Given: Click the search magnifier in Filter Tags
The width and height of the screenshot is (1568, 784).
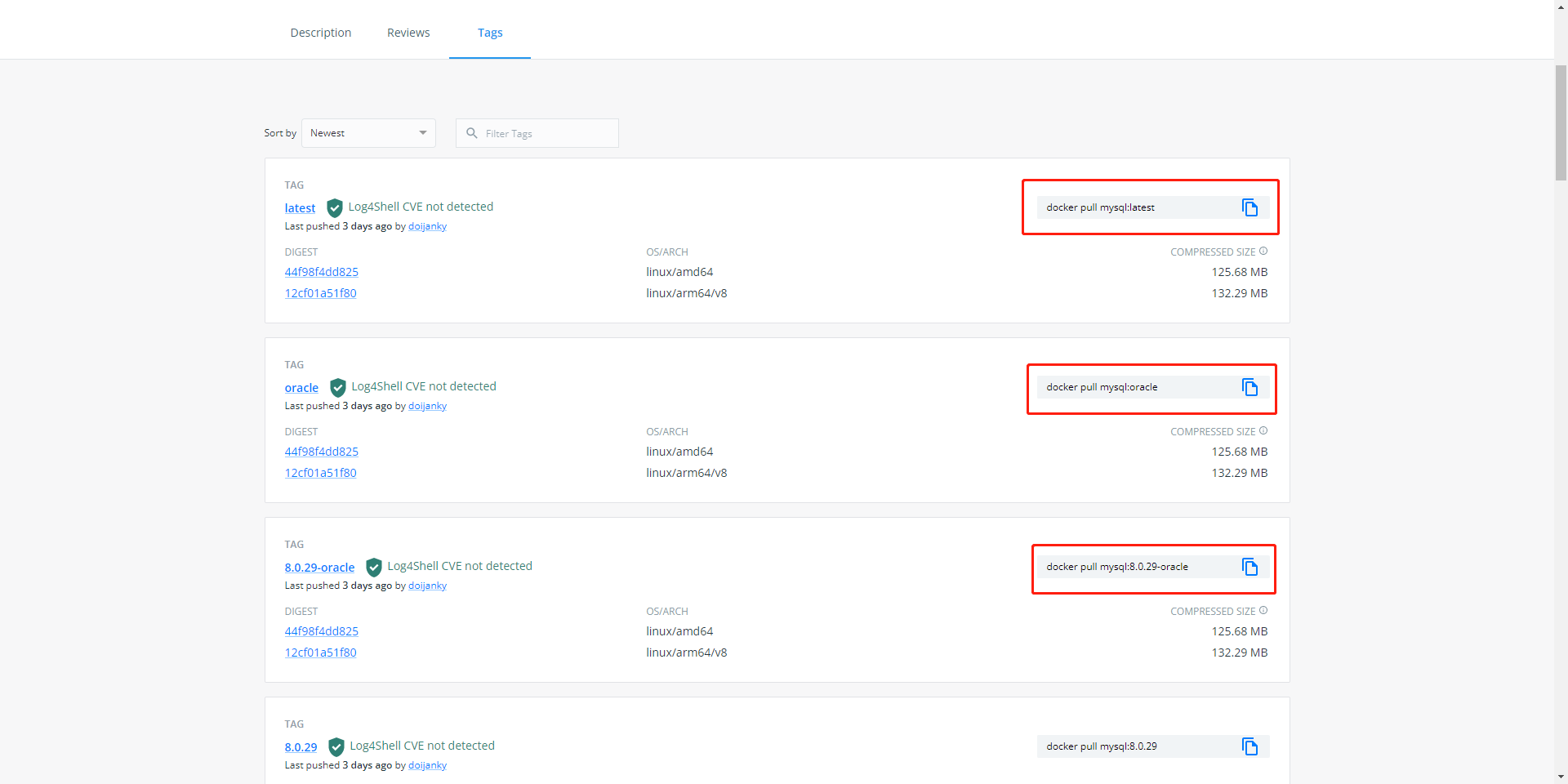Looking at the screenshot, I should [472, 133].
